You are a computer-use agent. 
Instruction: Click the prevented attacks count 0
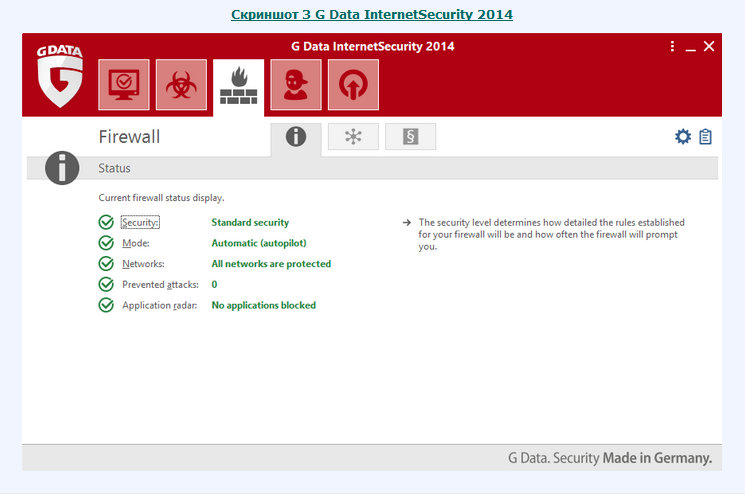point(214,285)
